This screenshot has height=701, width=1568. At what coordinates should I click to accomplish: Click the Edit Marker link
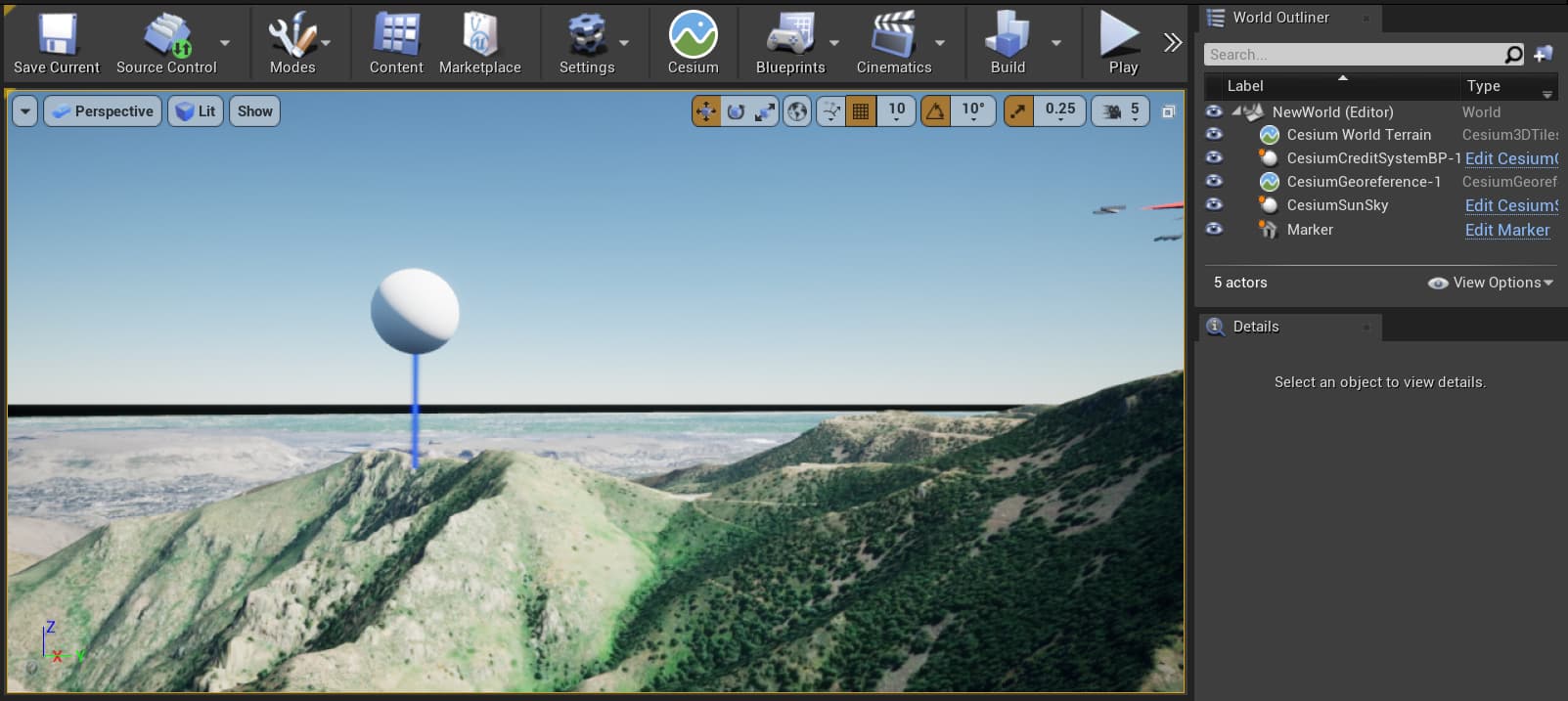click(x=1507, y=230)
